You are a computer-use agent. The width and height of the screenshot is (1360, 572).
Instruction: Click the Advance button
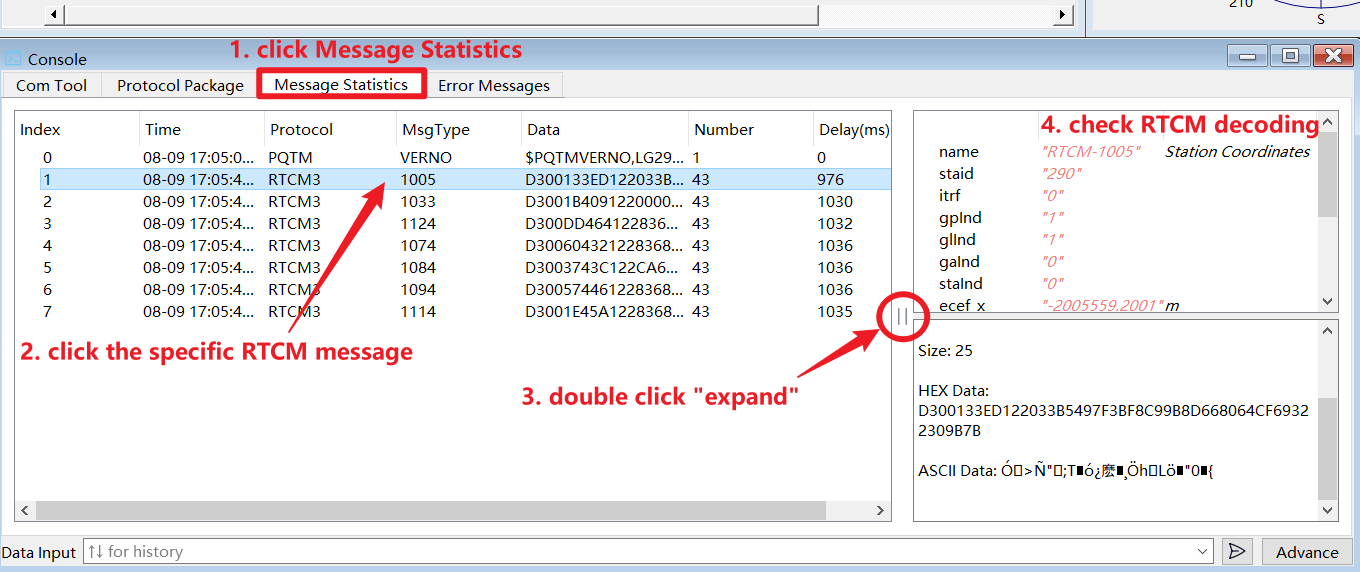click(1306, 552)
